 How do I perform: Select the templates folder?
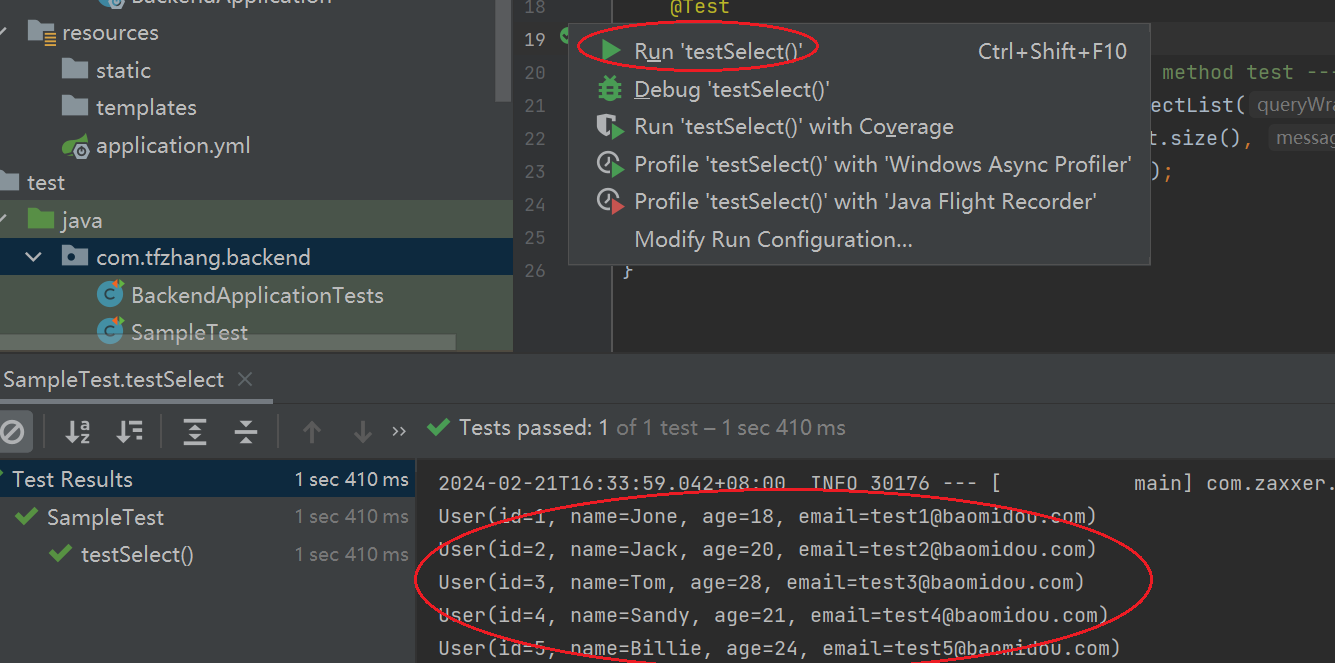click(146, 108)
